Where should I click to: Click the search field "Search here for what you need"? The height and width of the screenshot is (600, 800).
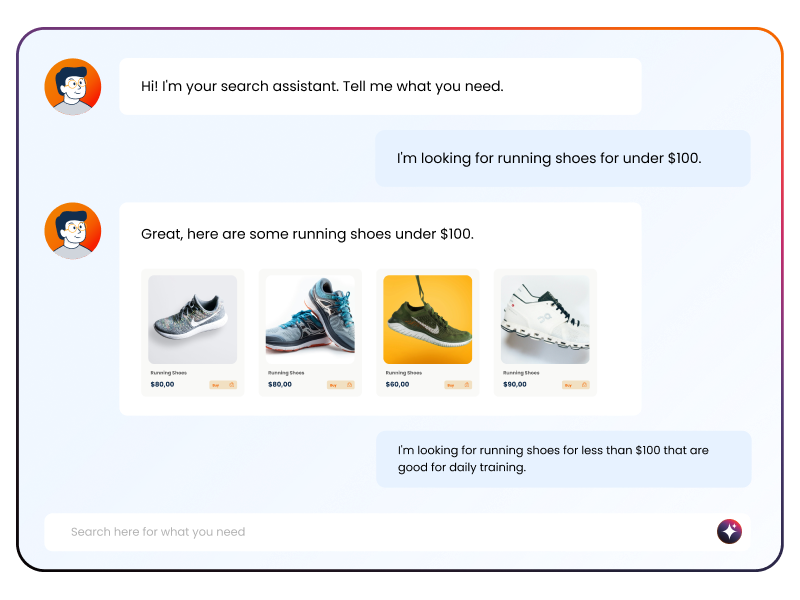397,532
